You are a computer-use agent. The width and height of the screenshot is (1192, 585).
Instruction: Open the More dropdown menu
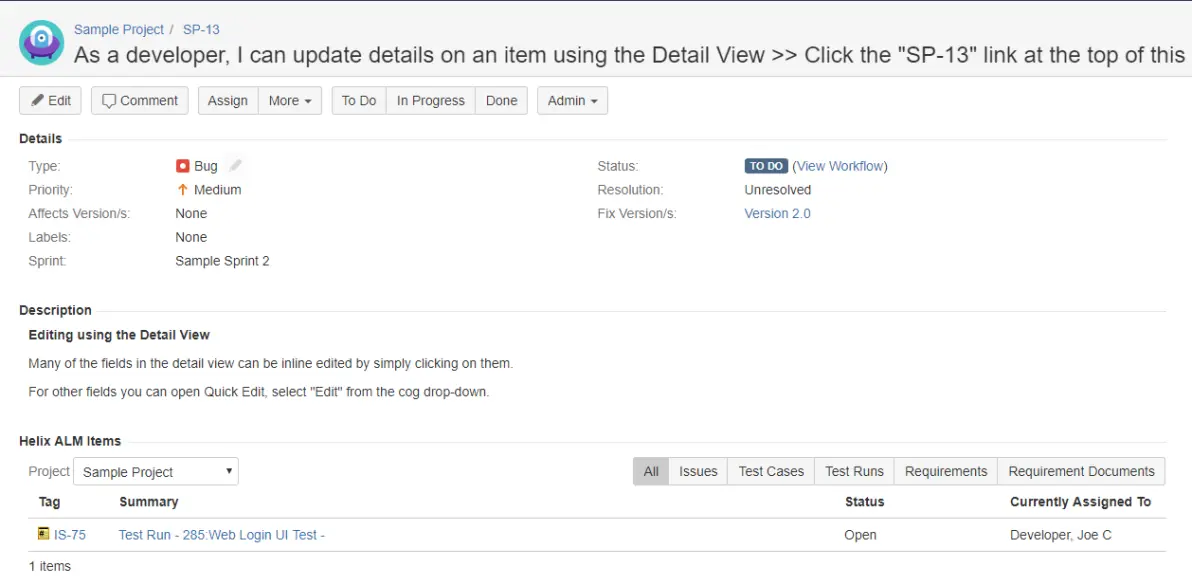click(x=290, y=100)
